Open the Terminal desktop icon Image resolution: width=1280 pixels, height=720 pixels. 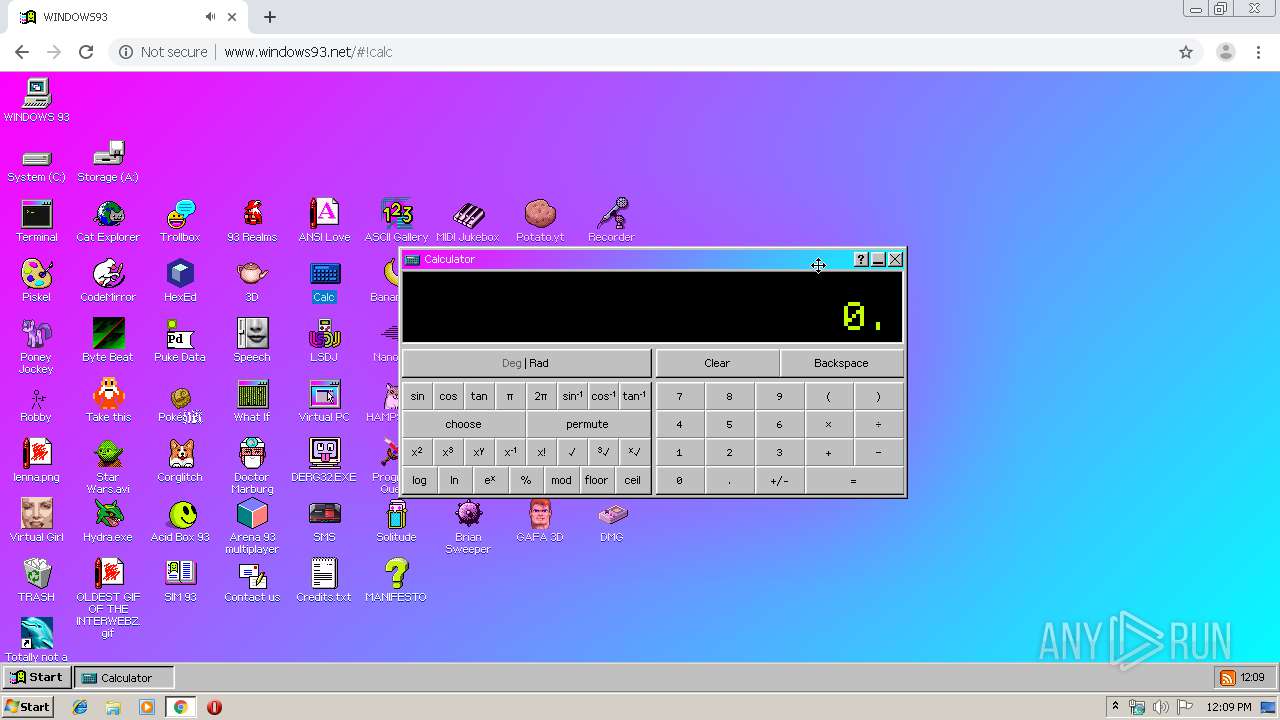tap(36, 220)
